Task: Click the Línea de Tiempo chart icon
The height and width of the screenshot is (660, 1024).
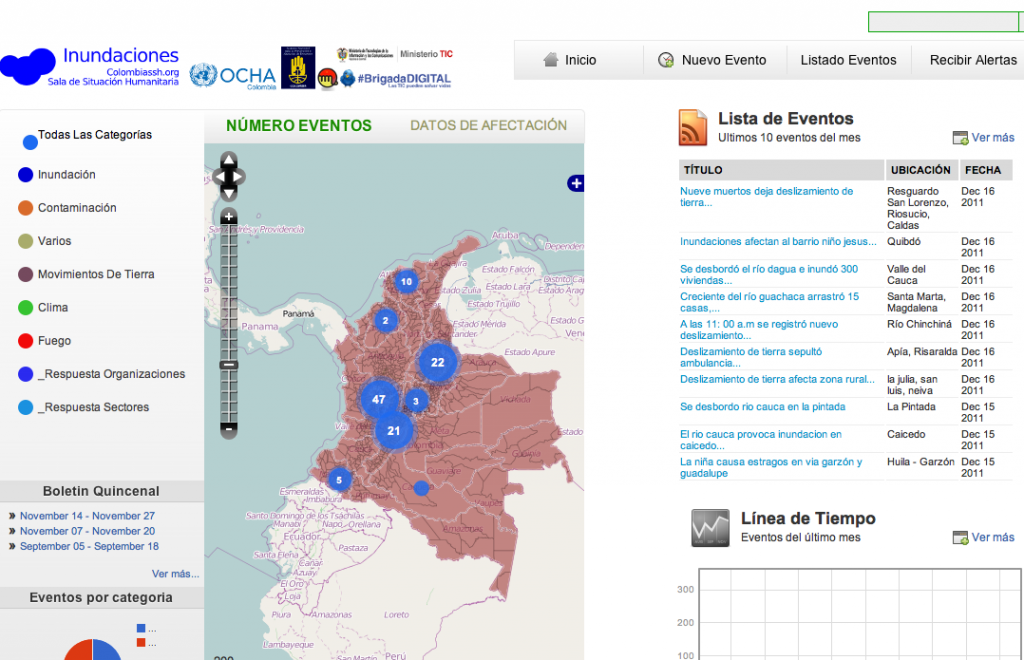Action: (x=710, y=527)
